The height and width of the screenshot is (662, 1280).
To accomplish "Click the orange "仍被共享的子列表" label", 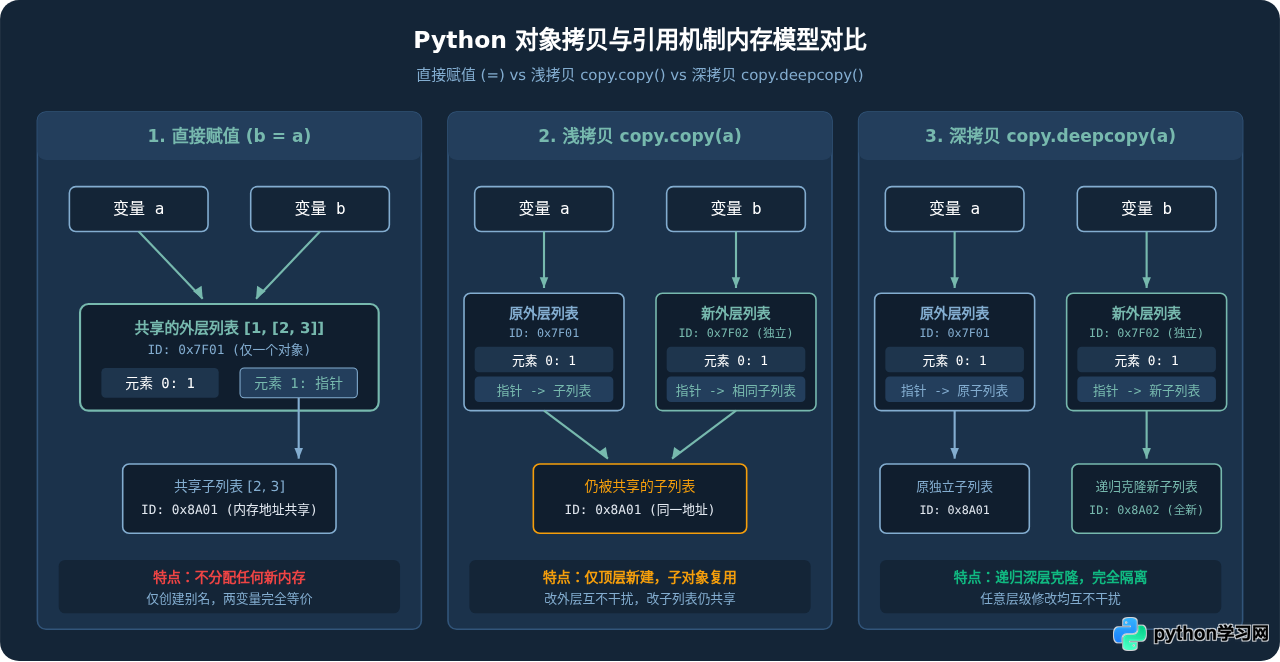I will click(x=640, y=487).
